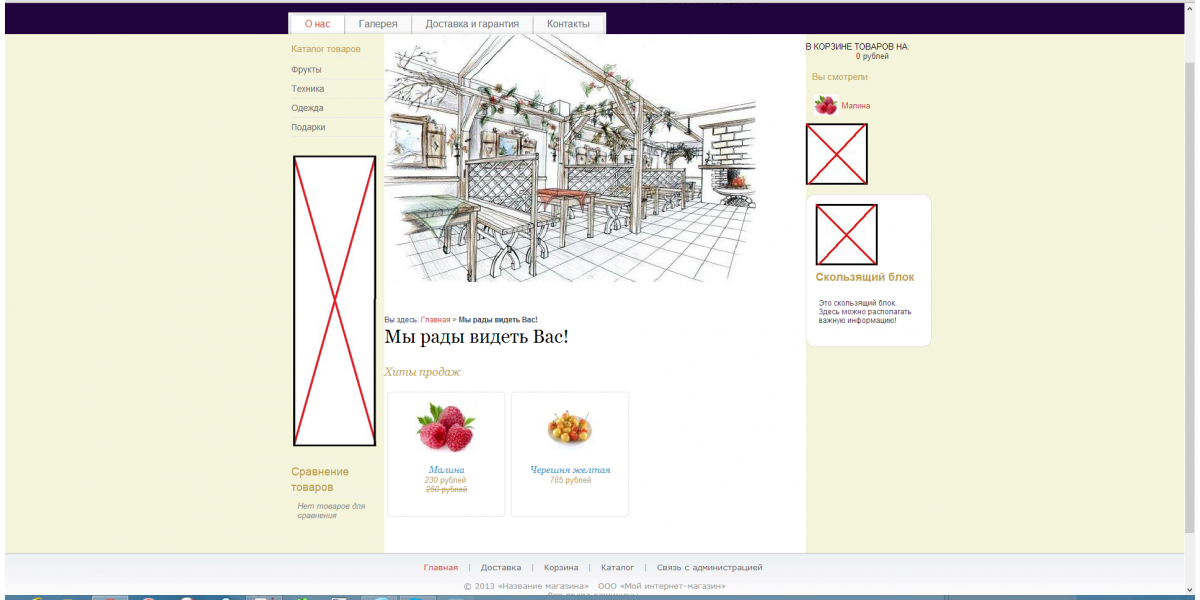Open Малина link in recently viewed

point(855,105)
